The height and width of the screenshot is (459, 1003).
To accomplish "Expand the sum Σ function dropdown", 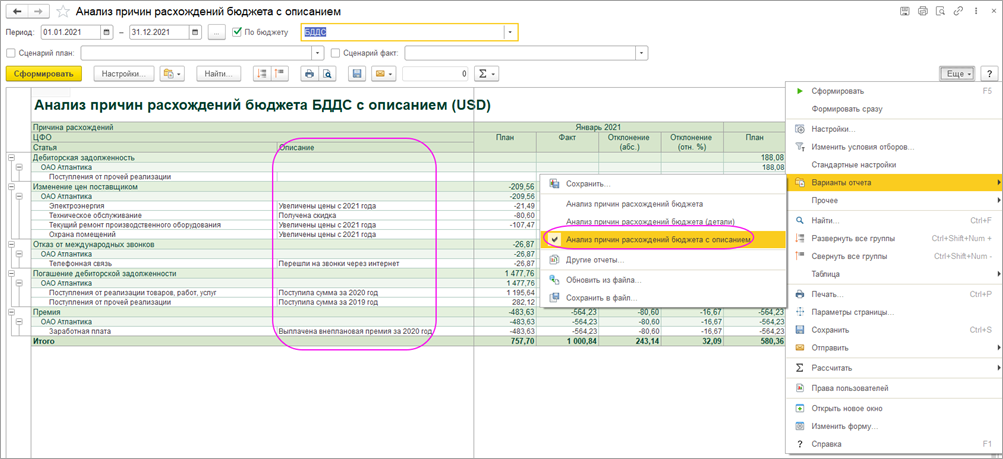I will [x=486, y=74].
